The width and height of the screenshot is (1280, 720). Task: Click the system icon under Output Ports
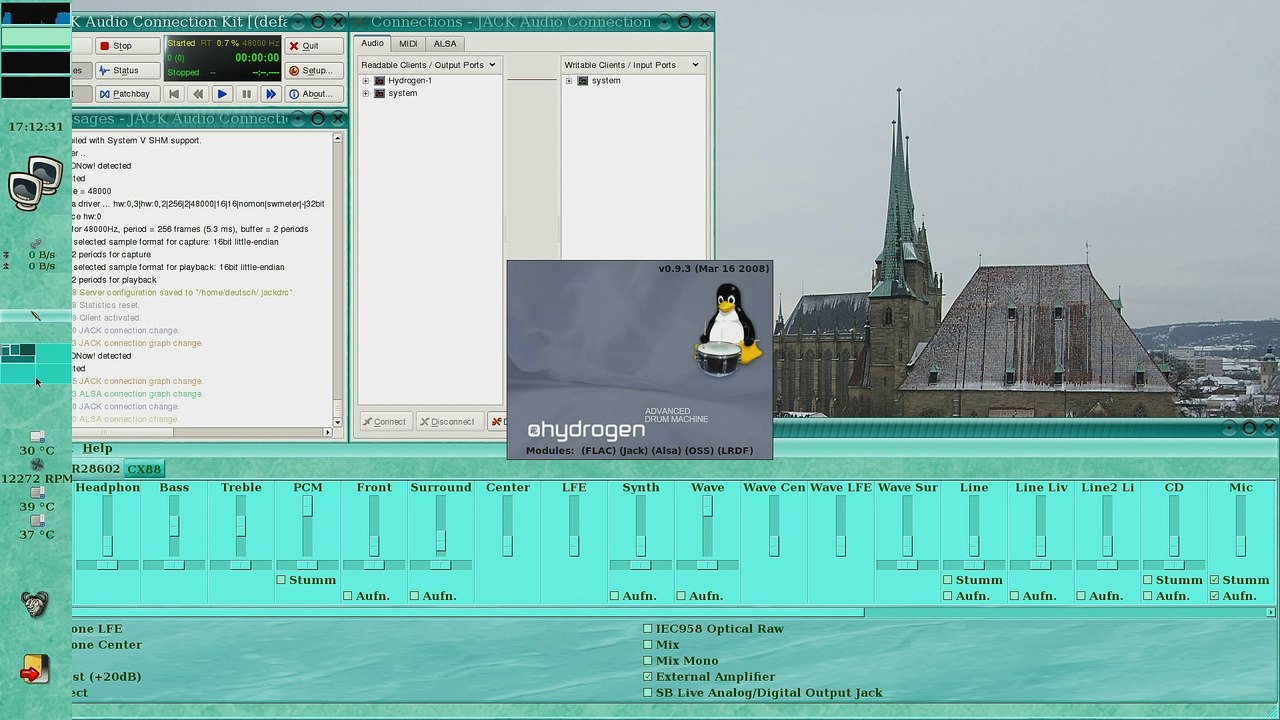(x=380, y=94)
